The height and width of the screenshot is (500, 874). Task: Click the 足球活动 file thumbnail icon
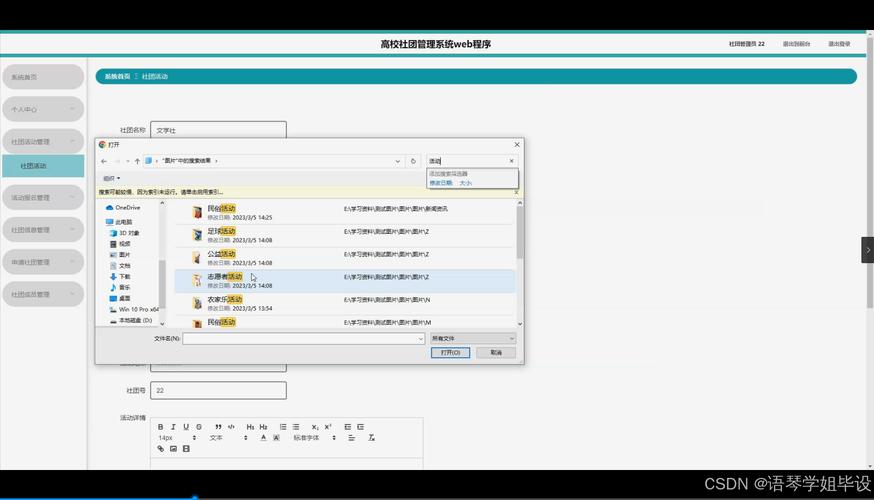[x=197, y=235]
